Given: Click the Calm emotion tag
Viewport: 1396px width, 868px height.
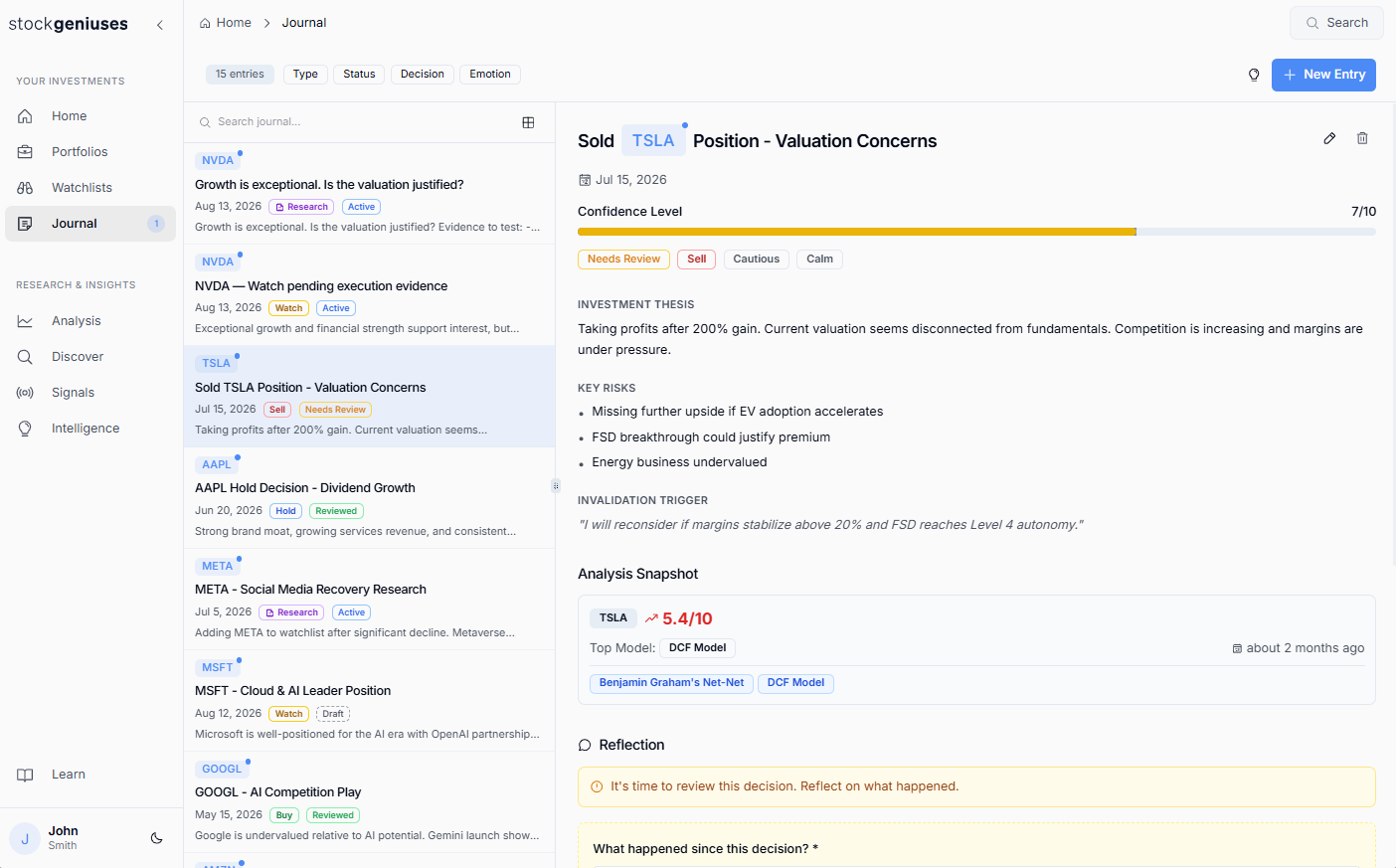Looking at the screenshot, I should 819,260.
